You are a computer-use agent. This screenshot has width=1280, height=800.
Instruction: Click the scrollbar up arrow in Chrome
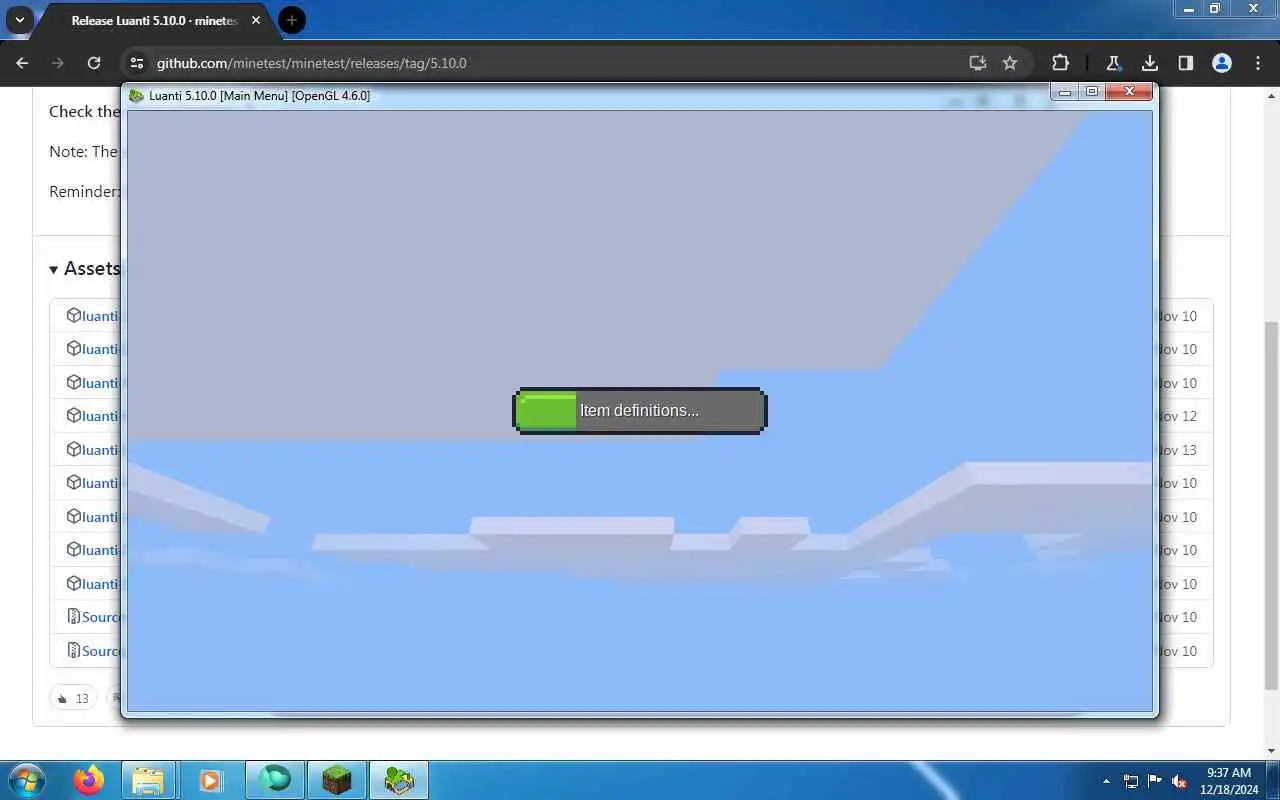1271,94
